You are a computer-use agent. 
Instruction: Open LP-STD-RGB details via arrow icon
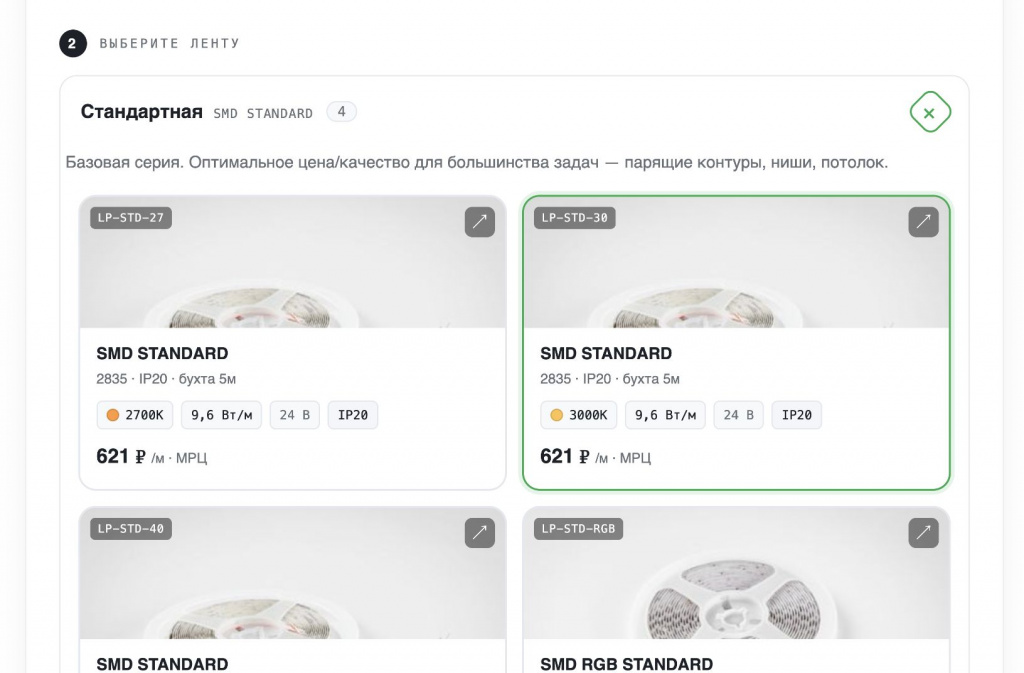[923, 533]
